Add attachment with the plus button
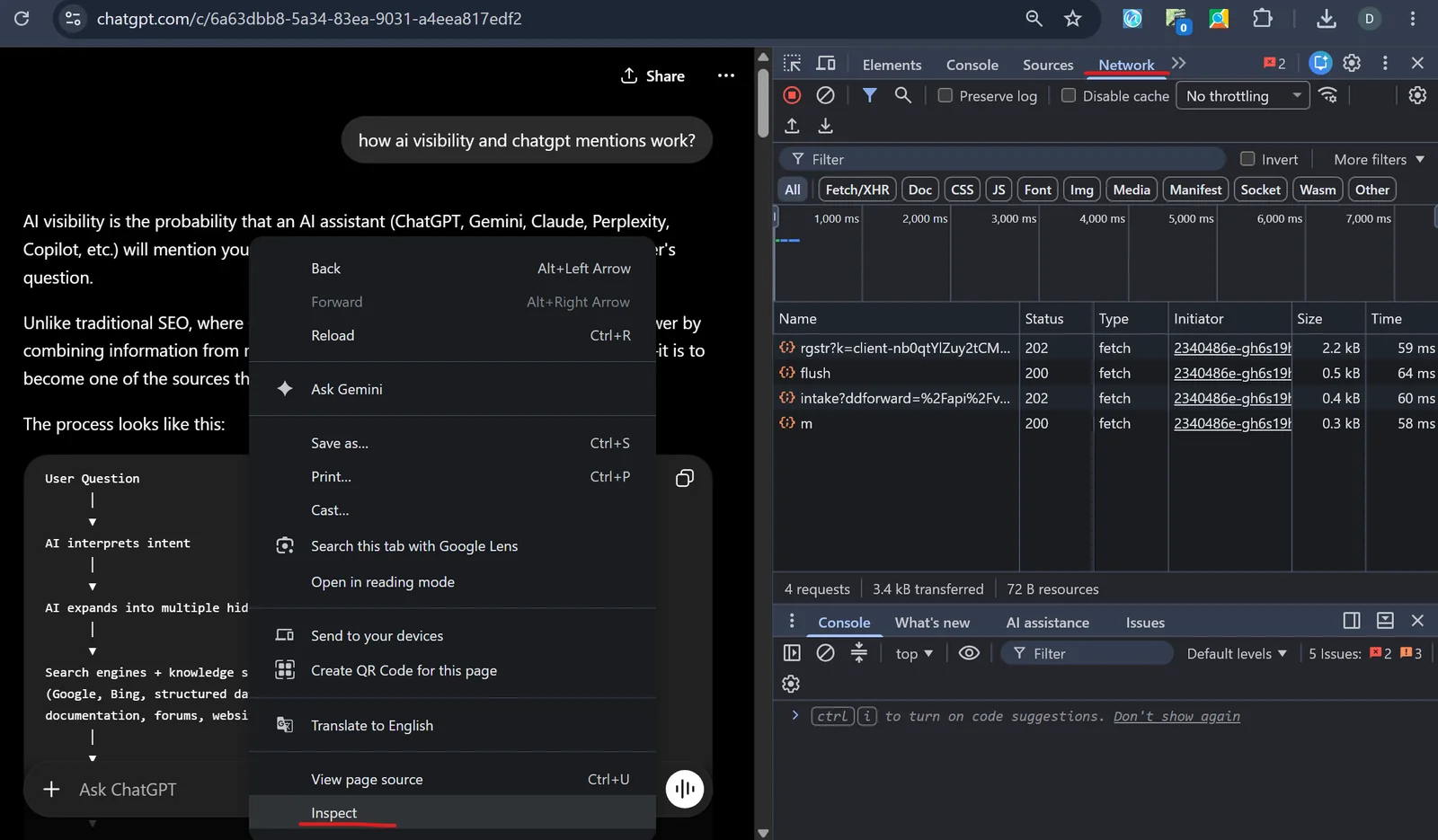The image size is (1438, 840). 51,789
